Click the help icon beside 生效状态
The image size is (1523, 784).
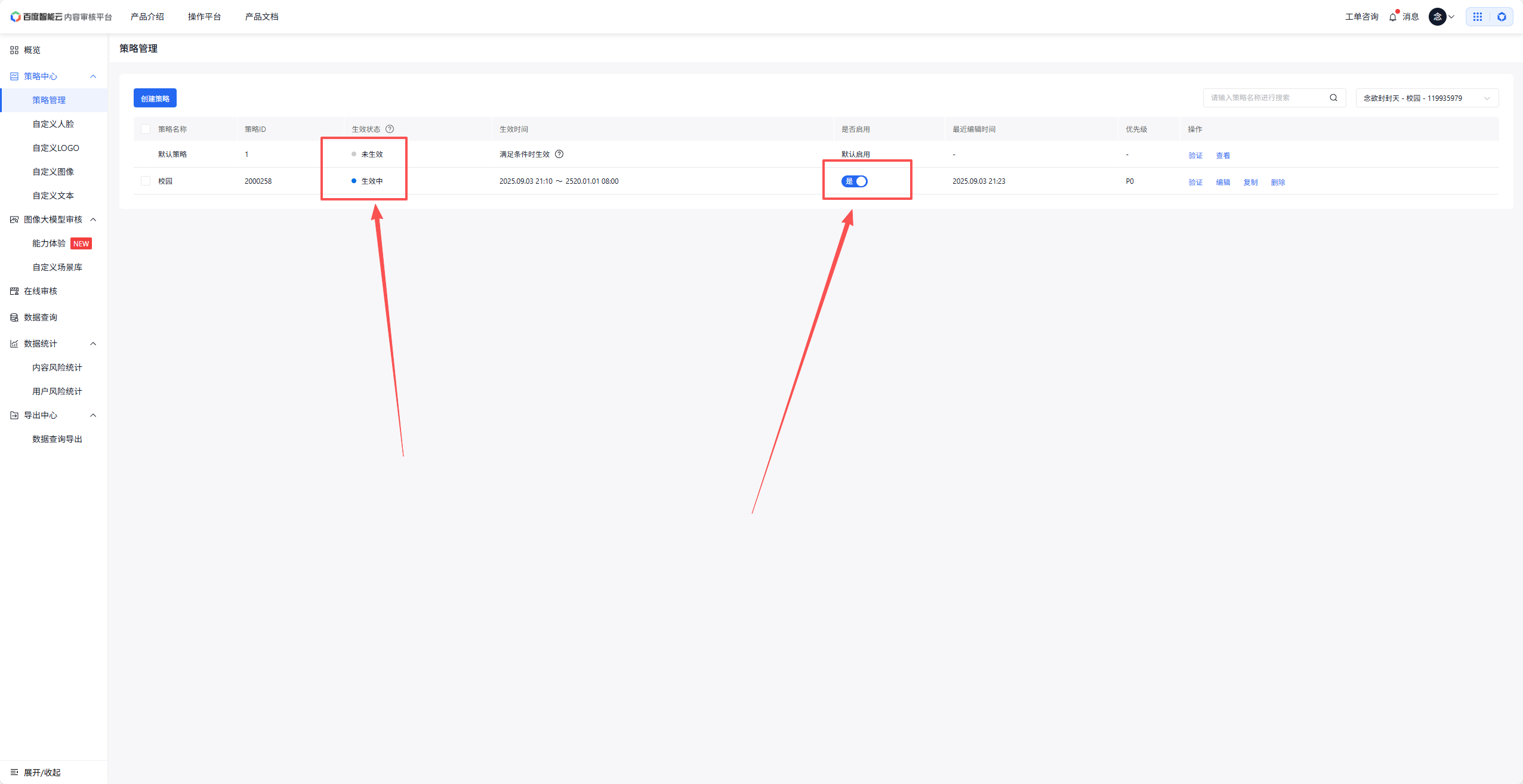click(390, 129)
